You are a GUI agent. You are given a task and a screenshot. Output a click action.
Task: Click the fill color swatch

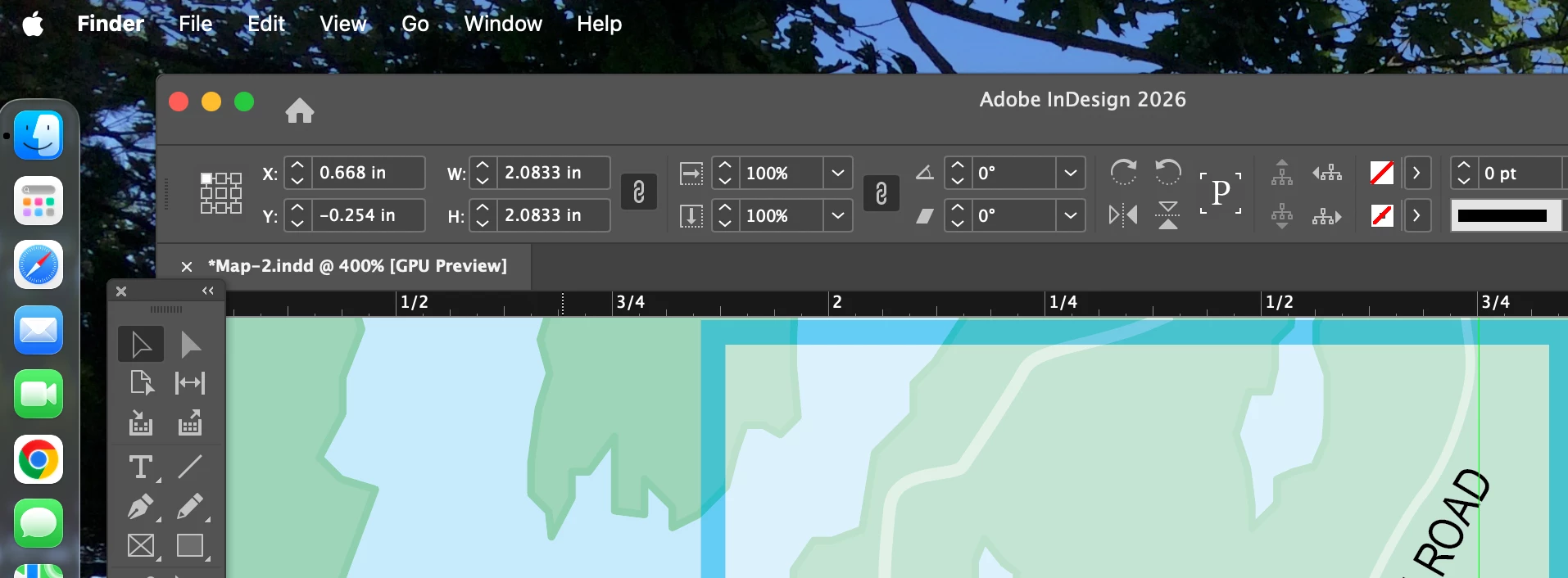pyautogui.click(x=1382, y=173)
